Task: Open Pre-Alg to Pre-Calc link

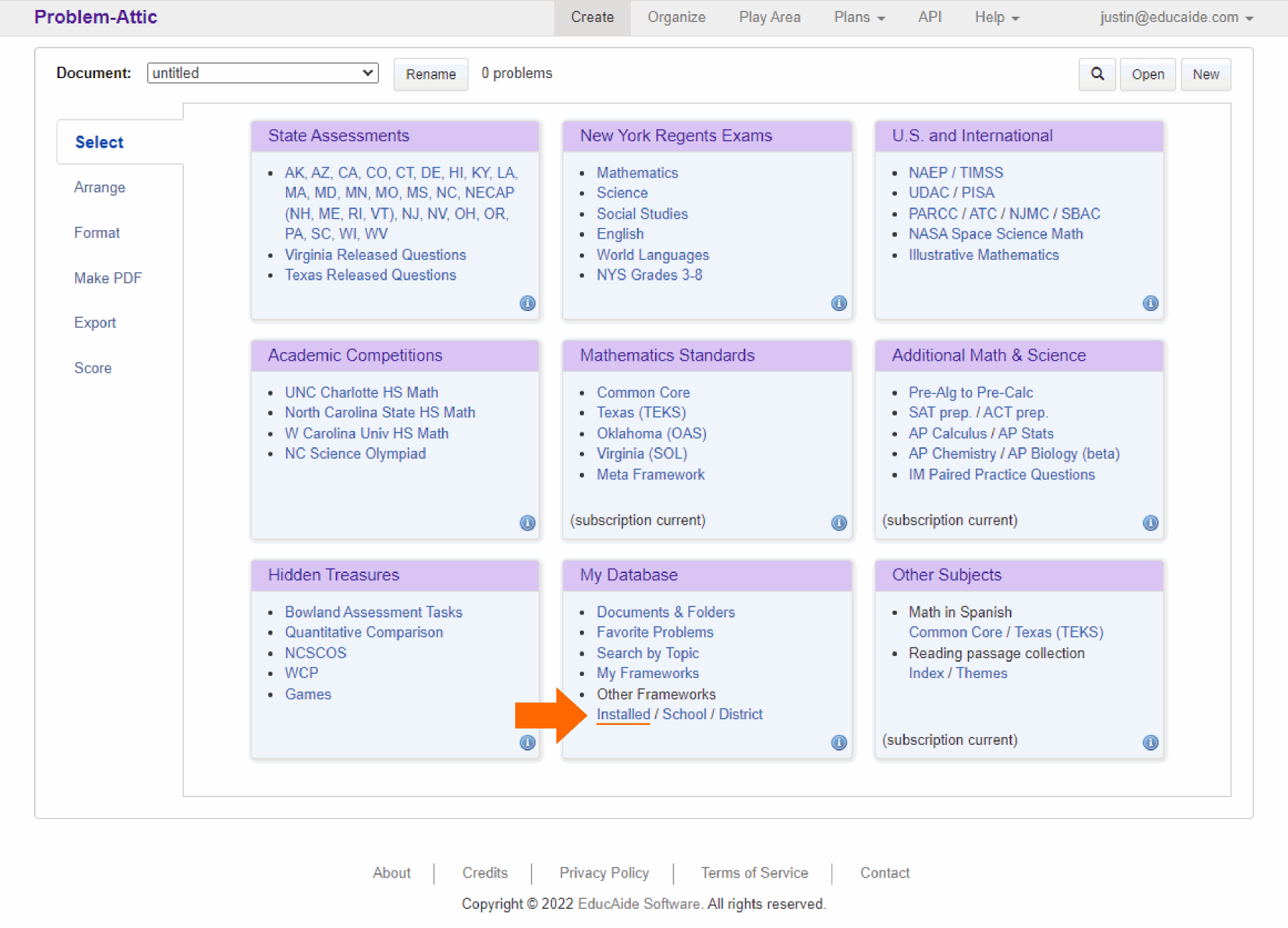Action: click(971, 393)
